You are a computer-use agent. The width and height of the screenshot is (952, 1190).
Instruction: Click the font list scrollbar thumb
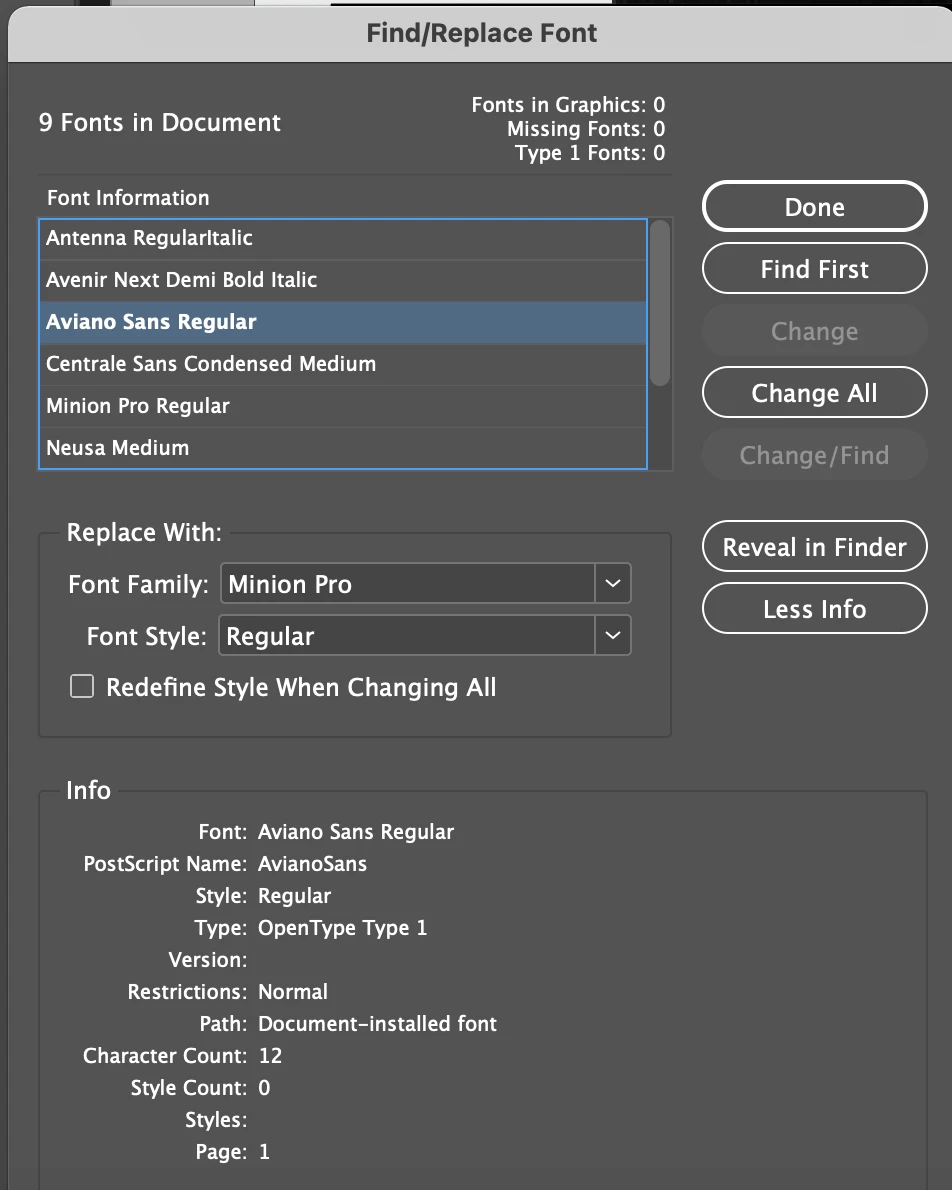pos(660,303)
